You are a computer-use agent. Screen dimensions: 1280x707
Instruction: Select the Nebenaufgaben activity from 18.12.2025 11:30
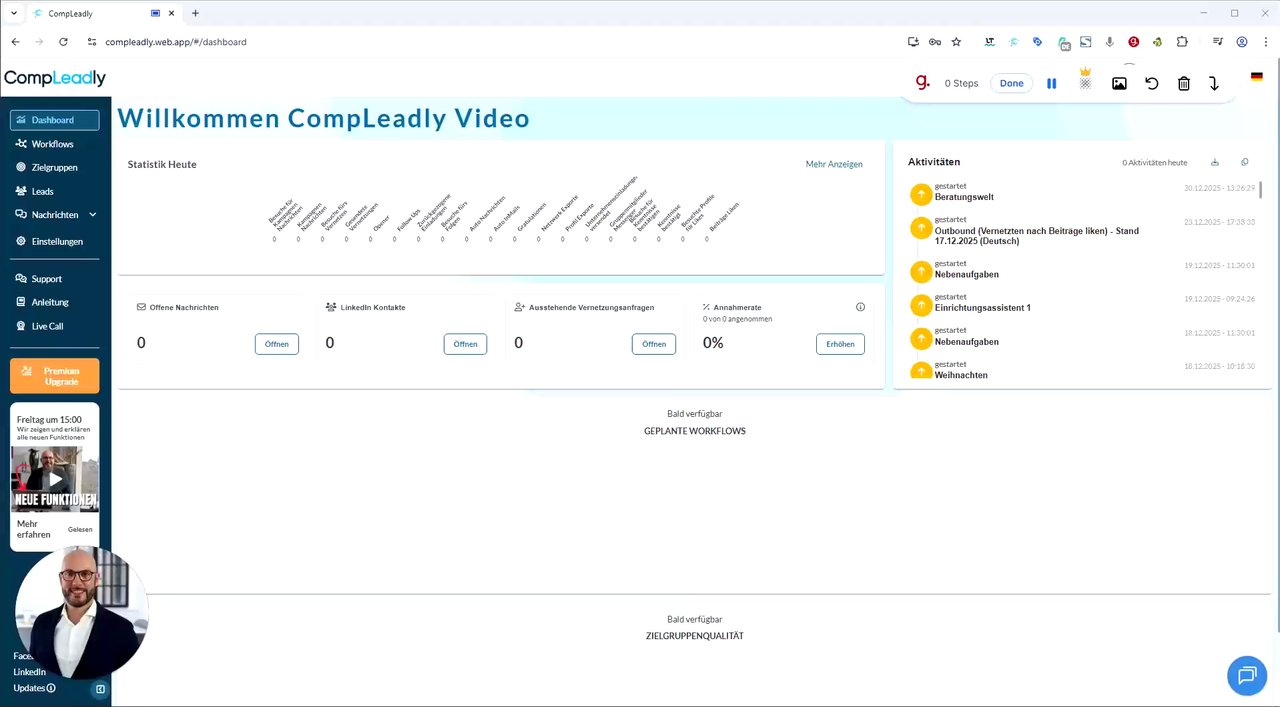click(967, 342)
